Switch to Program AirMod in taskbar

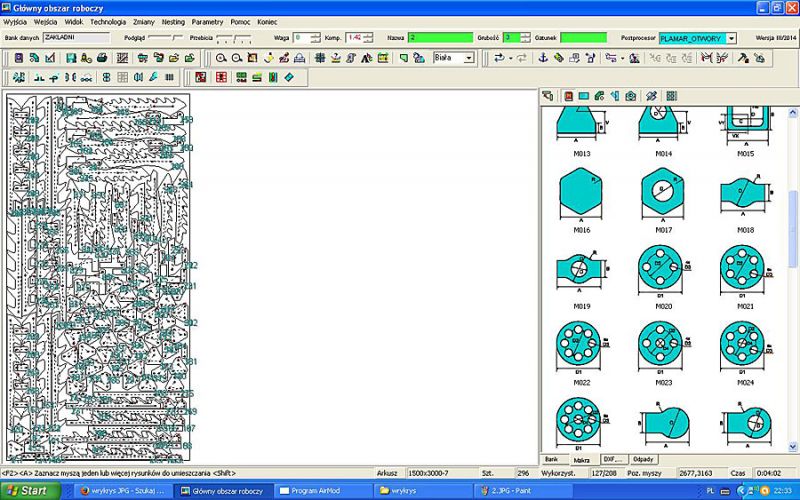(x=316, y=491)
